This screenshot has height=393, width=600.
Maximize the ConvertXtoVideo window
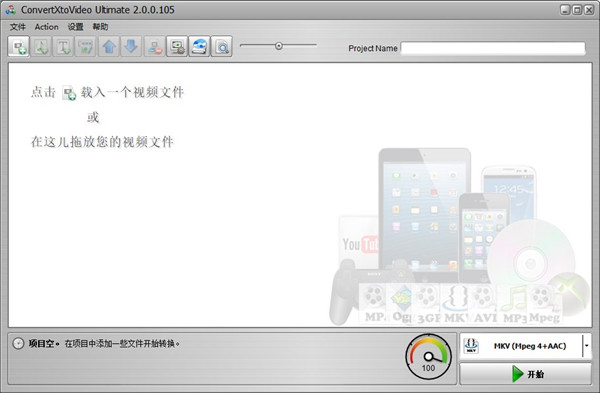[577, 10]
